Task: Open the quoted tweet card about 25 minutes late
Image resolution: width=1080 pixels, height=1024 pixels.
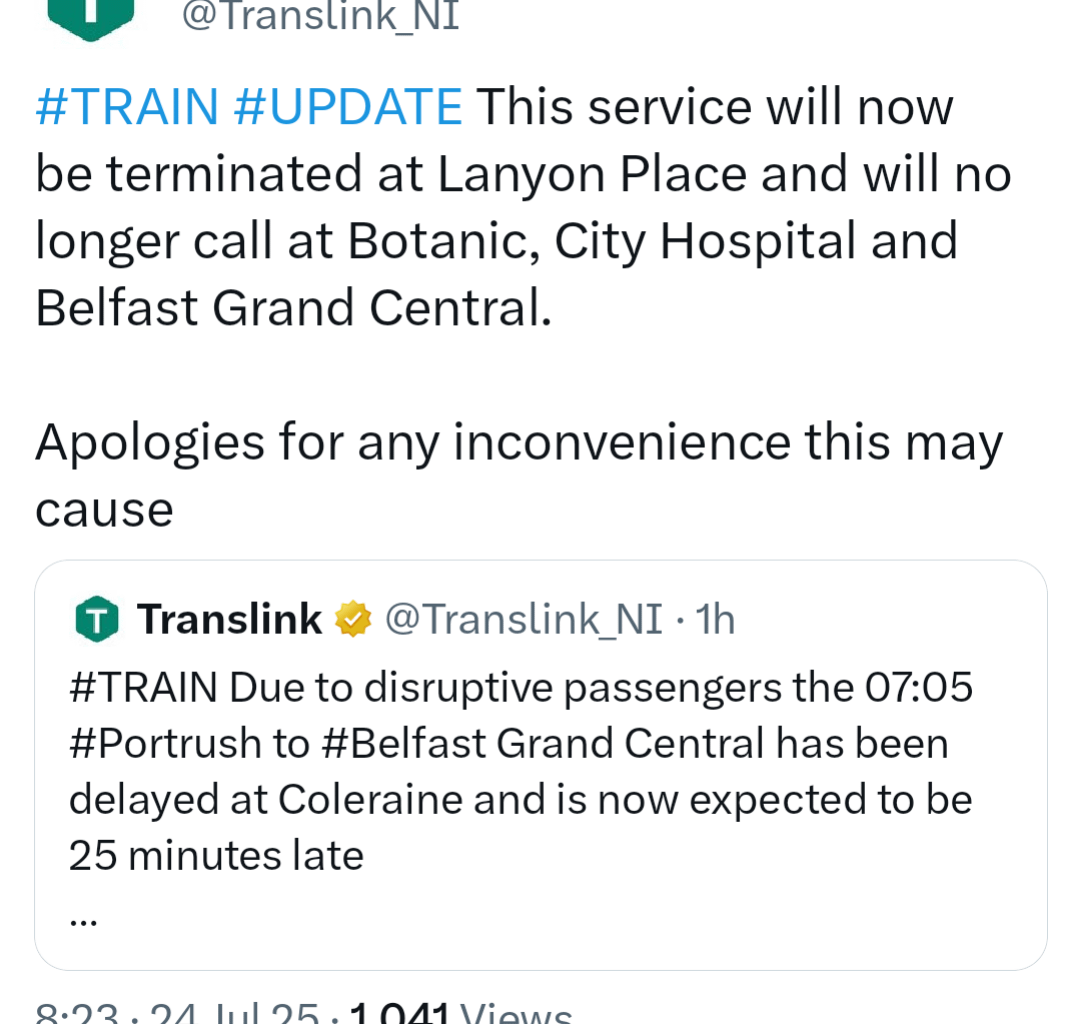Action: (x=541, y=765)
